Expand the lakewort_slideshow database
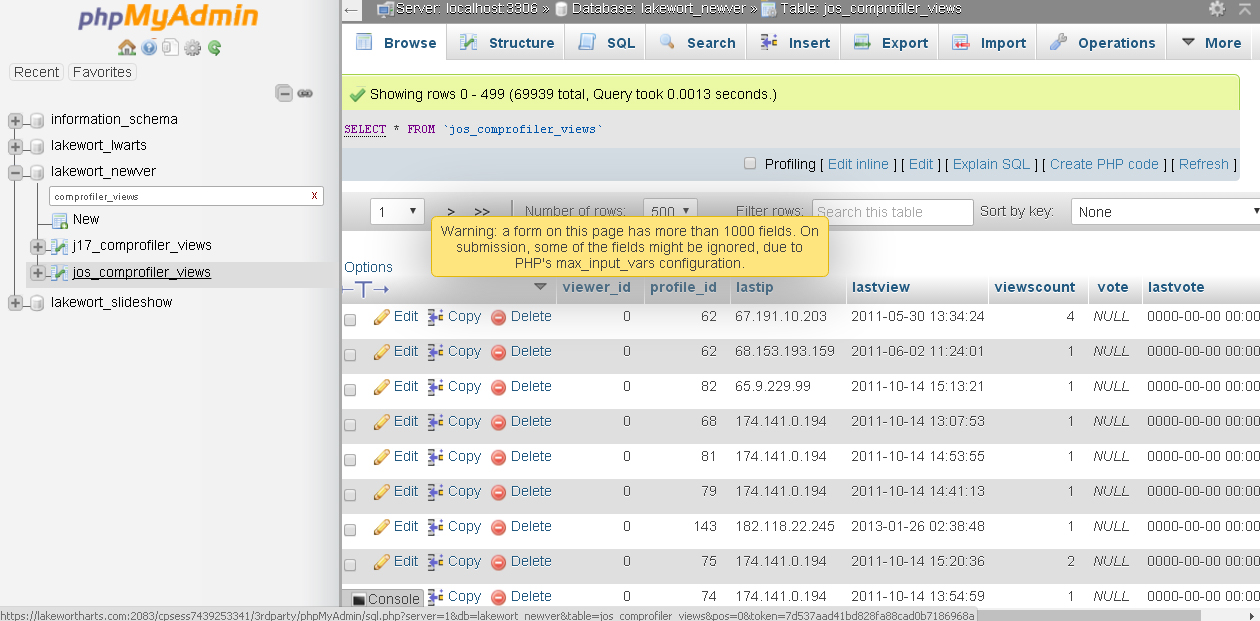1260x621 pixels. (15, 303)
